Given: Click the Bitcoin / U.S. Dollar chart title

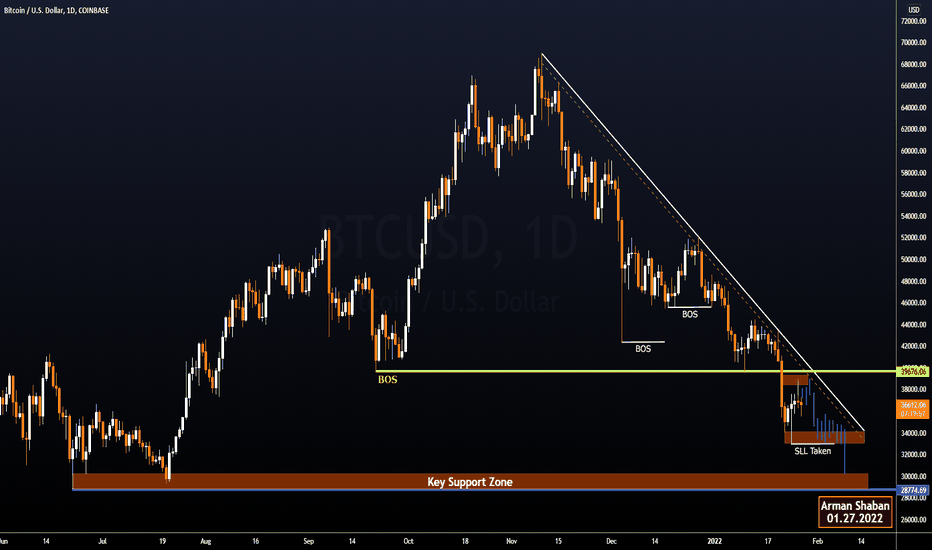Looking at the screenshot, I should point(56,10).
